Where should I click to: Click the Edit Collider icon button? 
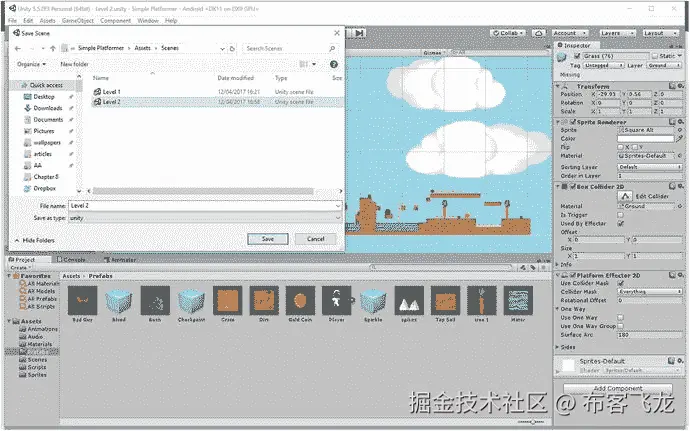pos(625,196)
